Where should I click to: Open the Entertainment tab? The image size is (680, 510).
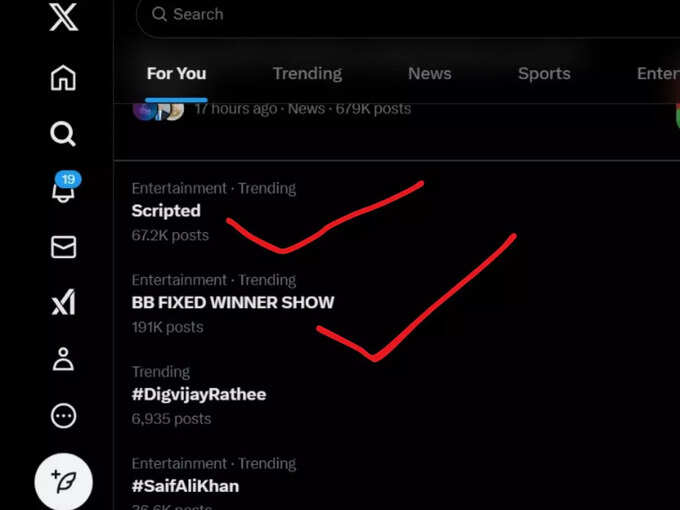pyautogui.click(x=658, y=74)
